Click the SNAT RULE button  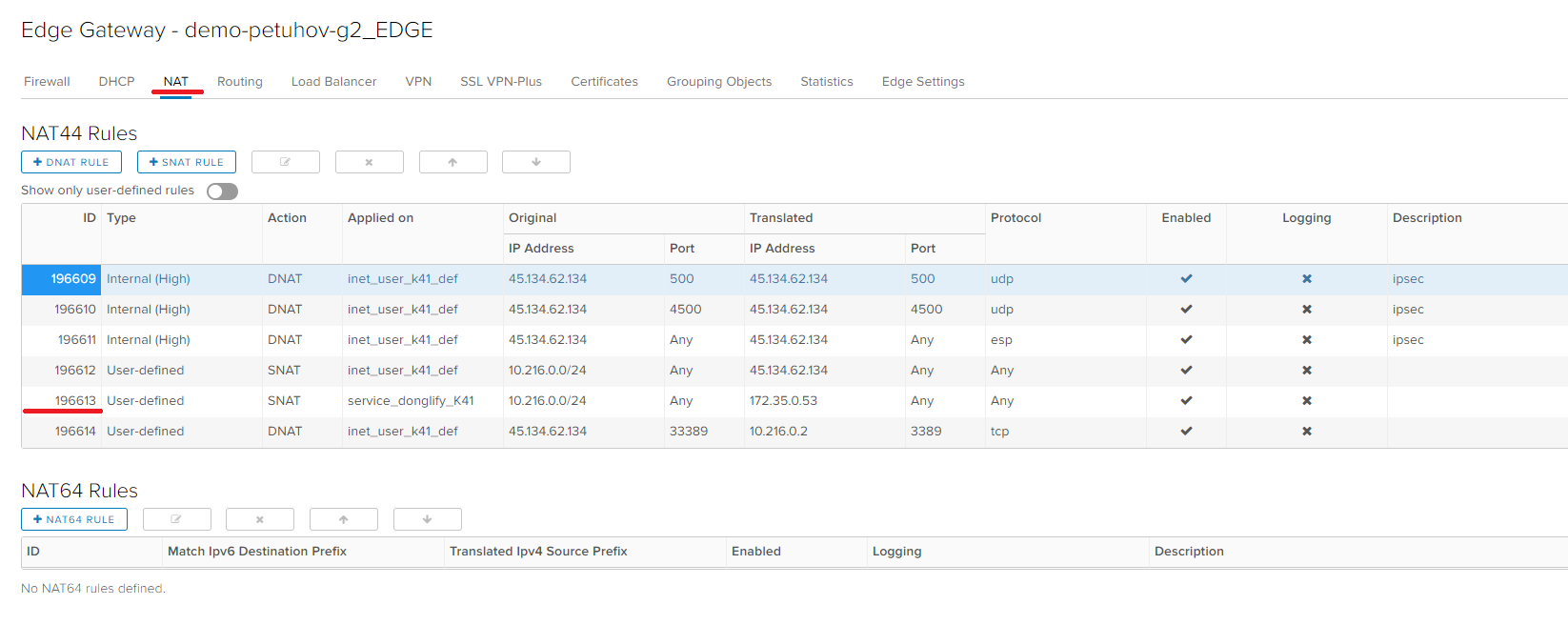[x=186, y=162]
